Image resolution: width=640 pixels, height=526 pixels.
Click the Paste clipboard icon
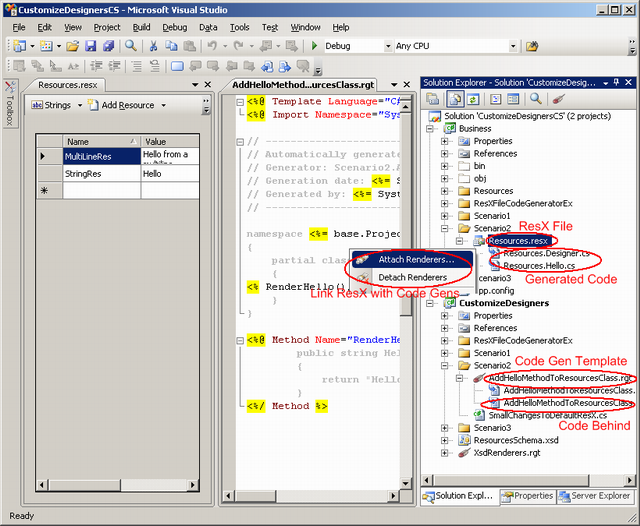[189, 46]
